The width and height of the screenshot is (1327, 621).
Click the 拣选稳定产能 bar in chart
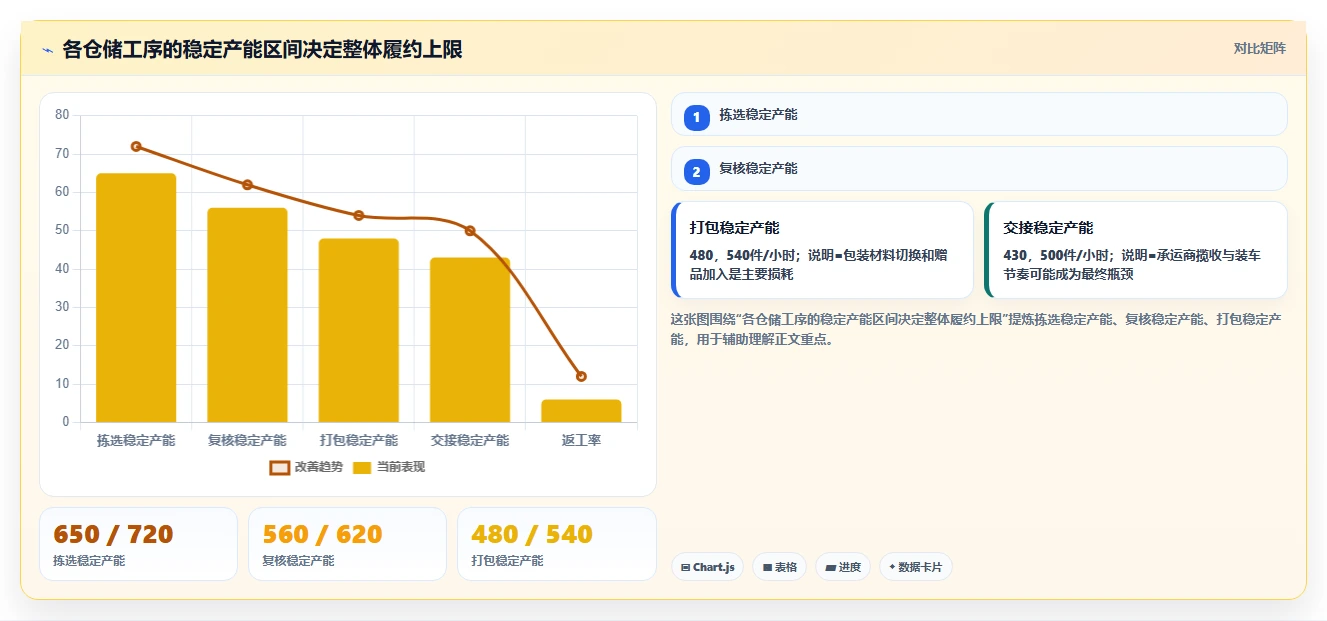point(136,297)
